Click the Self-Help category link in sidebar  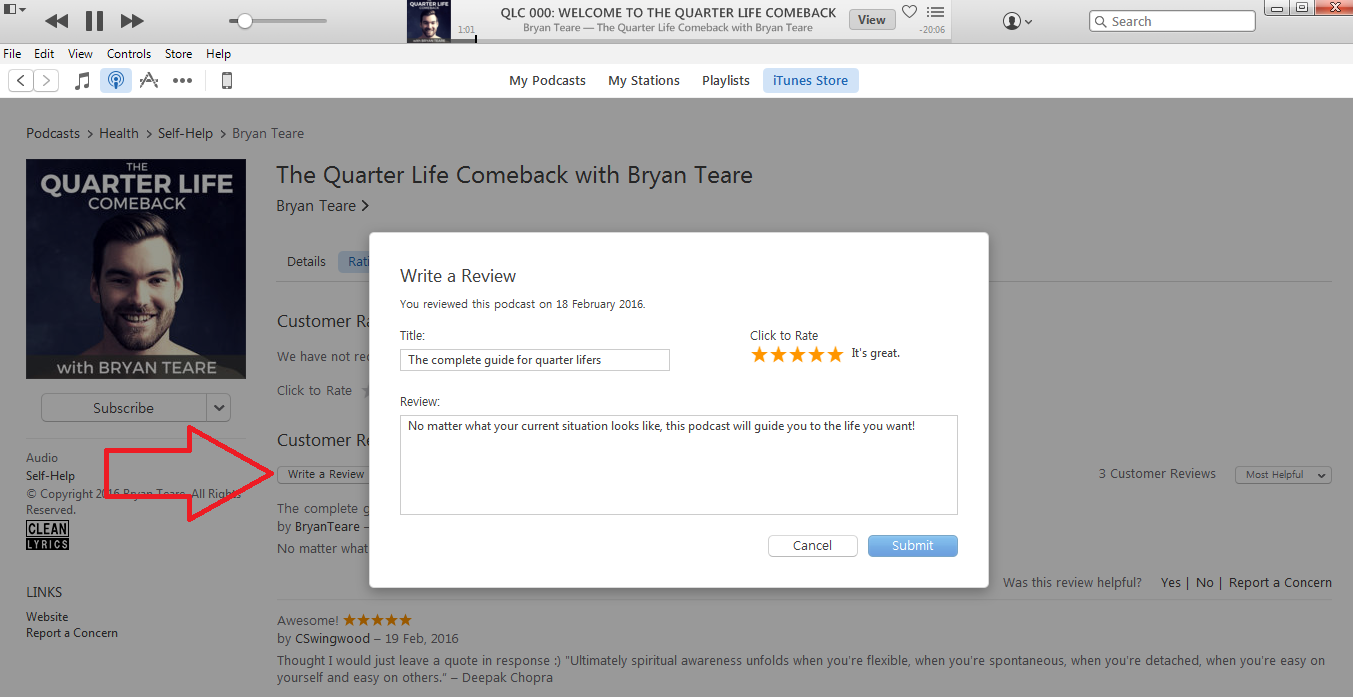click(x=50, y=476)
